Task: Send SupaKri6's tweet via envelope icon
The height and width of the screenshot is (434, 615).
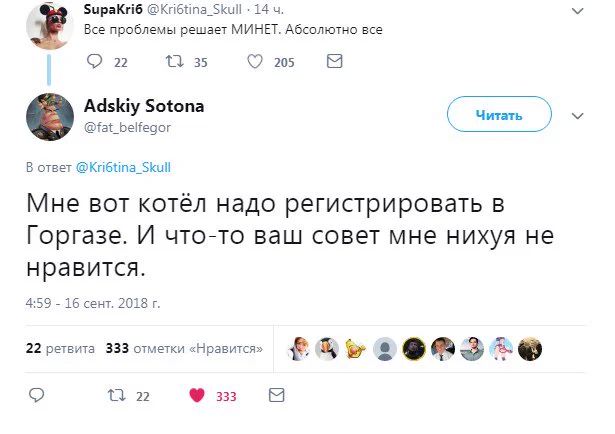Action: 335,61
